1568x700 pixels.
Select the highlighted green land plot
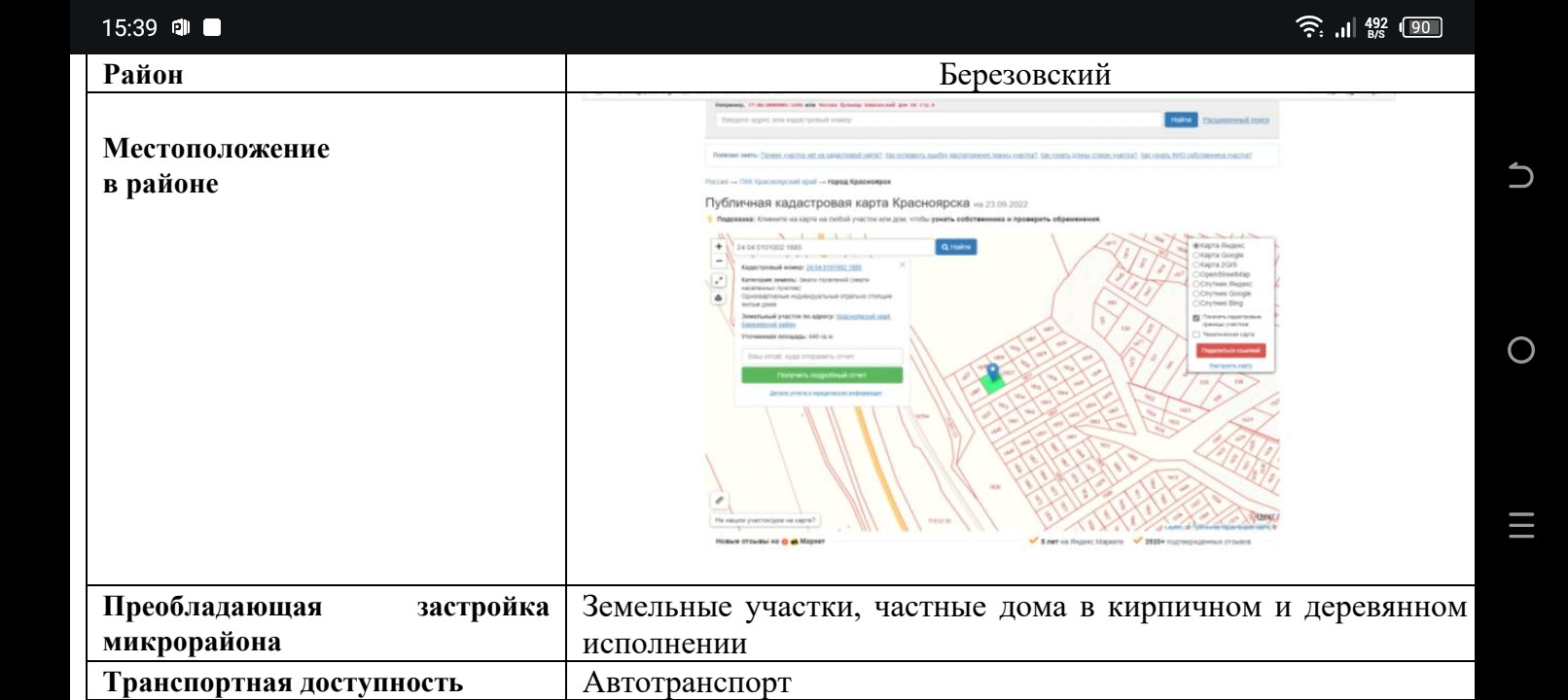tap(991, 382)
